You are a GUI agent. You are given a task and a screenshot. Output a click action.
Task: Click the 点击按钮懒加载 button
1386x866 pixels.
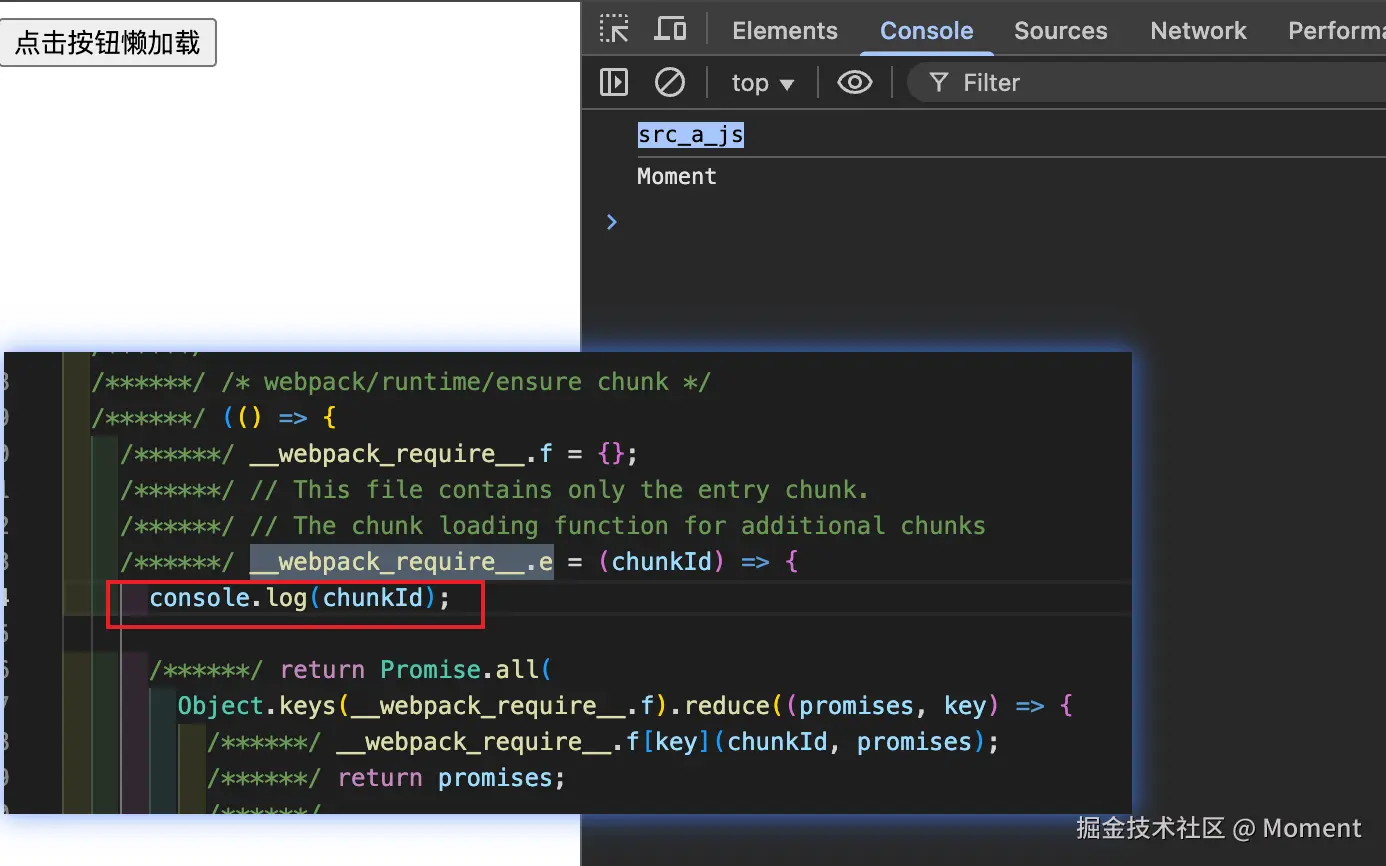[x=108, y=43]
